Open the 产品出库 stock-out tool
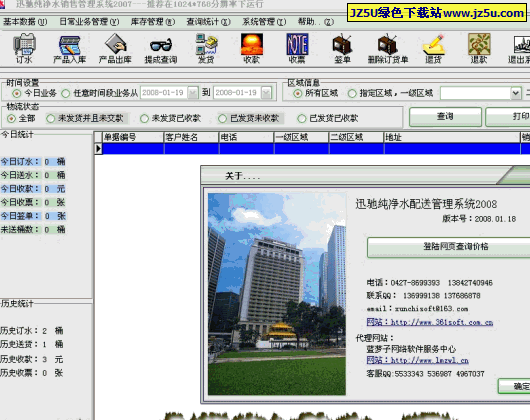This screenshot has height=420, width=530. 115,48
